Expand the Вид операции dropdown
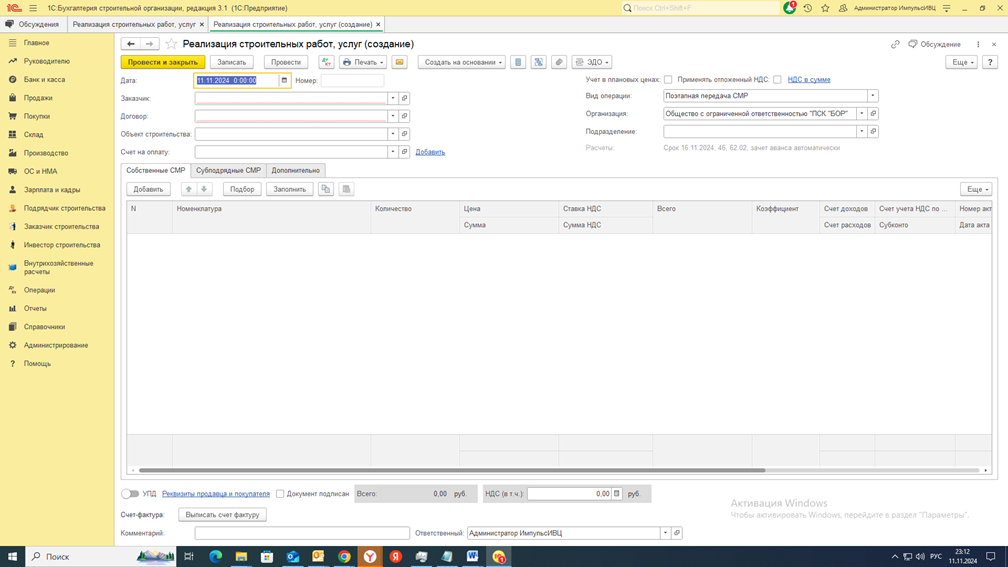The height and width of the screenshot is (567, 1008). click(872, 96)
